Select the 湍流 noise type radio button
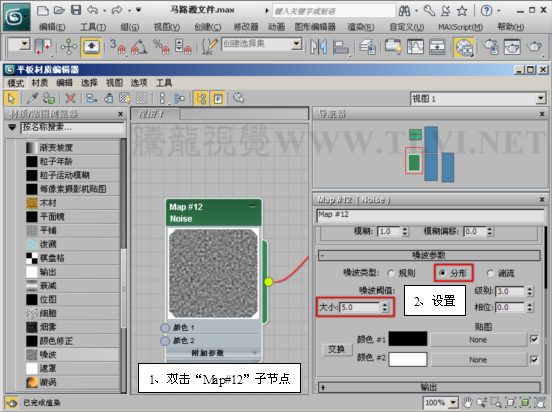Viewport: 552px width, 412px height. pyautogui.click(x=490, y=273)
